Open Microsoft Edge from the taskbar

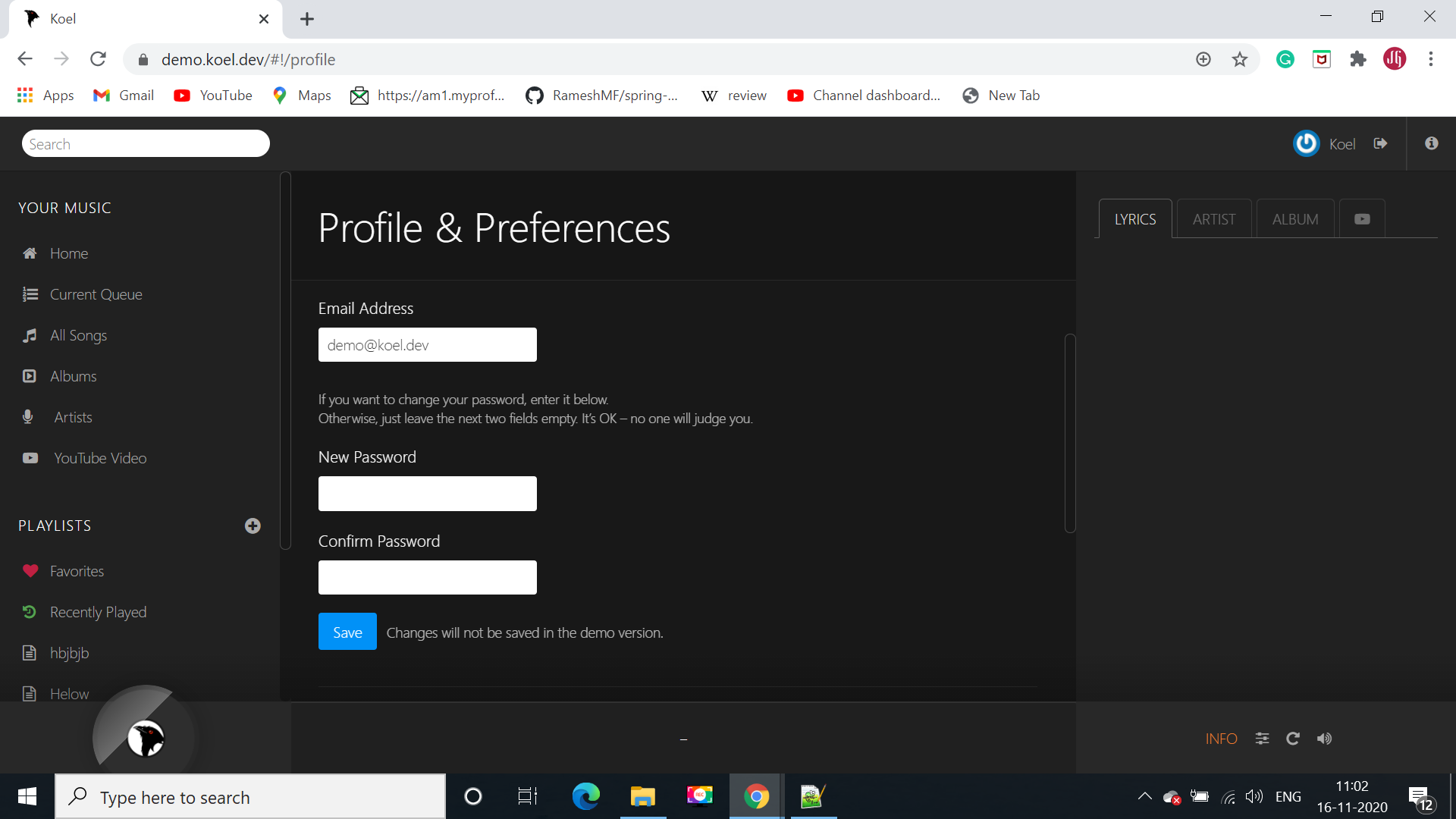click(x=585, y=796)
